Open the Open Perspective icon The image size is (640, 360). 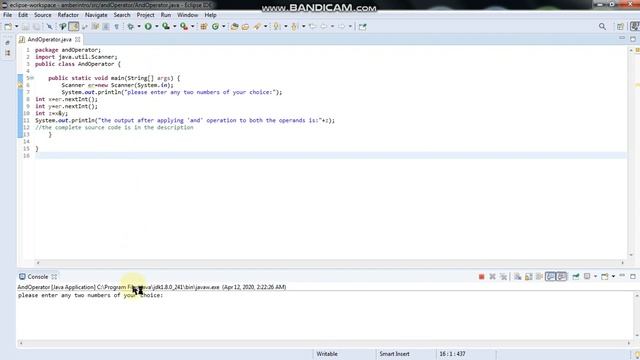[620, 27]
